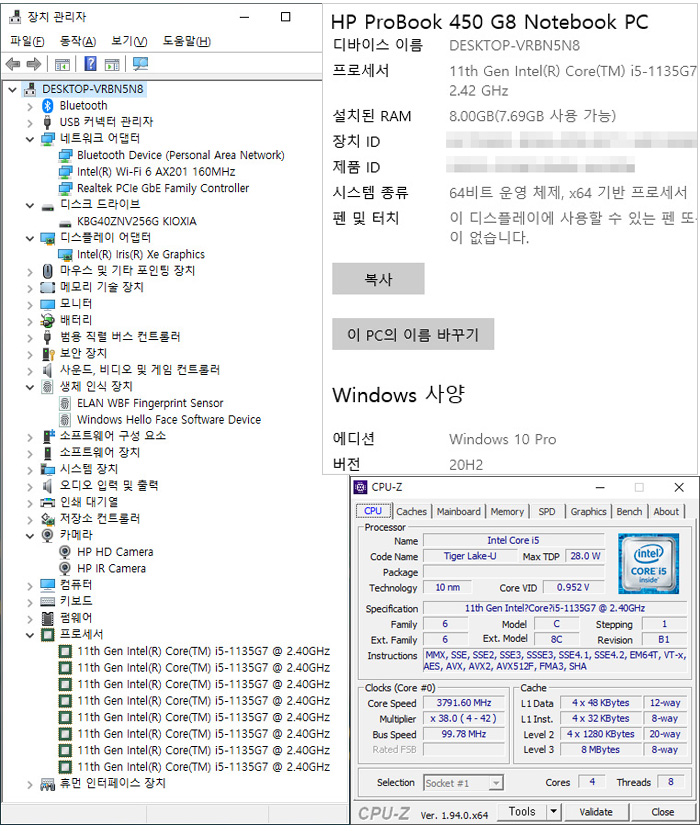Click the Forward arrow in Device Manager toolbar
This screenshot has width=700, height=831.
click(x=34, y=64)
